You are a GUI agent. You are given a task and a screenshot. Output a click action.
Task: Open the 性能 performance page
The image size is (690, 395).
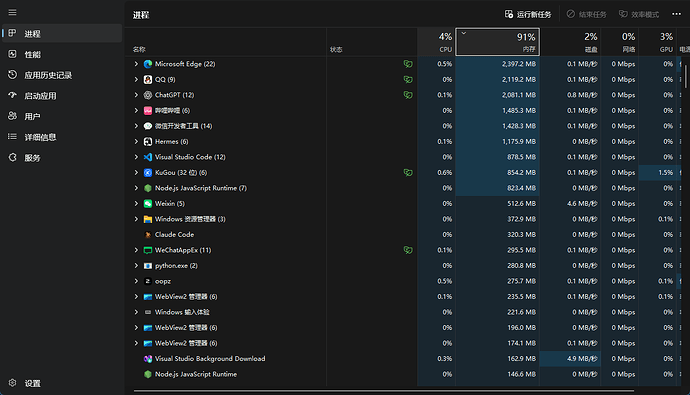62,54
